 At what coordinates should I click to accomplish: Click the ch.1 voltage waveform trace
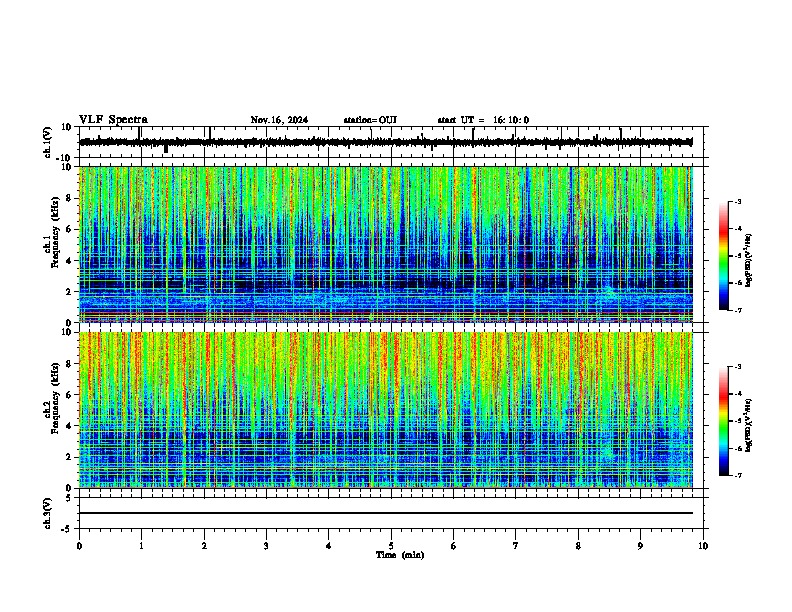click(386, 142)
